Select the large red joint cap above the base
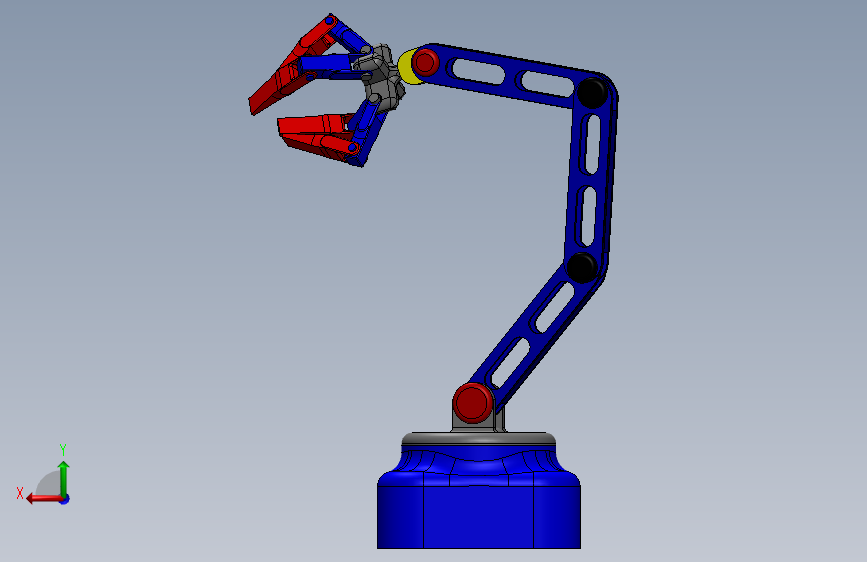Viewport: 867px width, 562px height. [x=473, y=403]
